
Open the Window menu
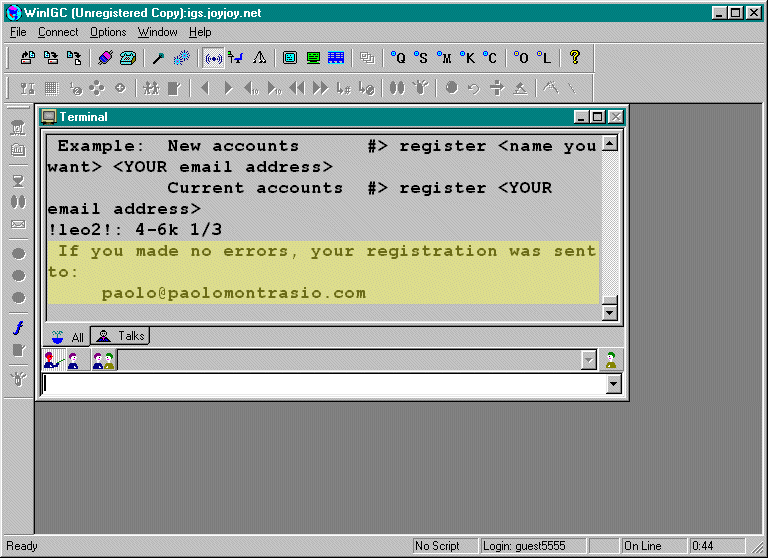coord(157,32)
